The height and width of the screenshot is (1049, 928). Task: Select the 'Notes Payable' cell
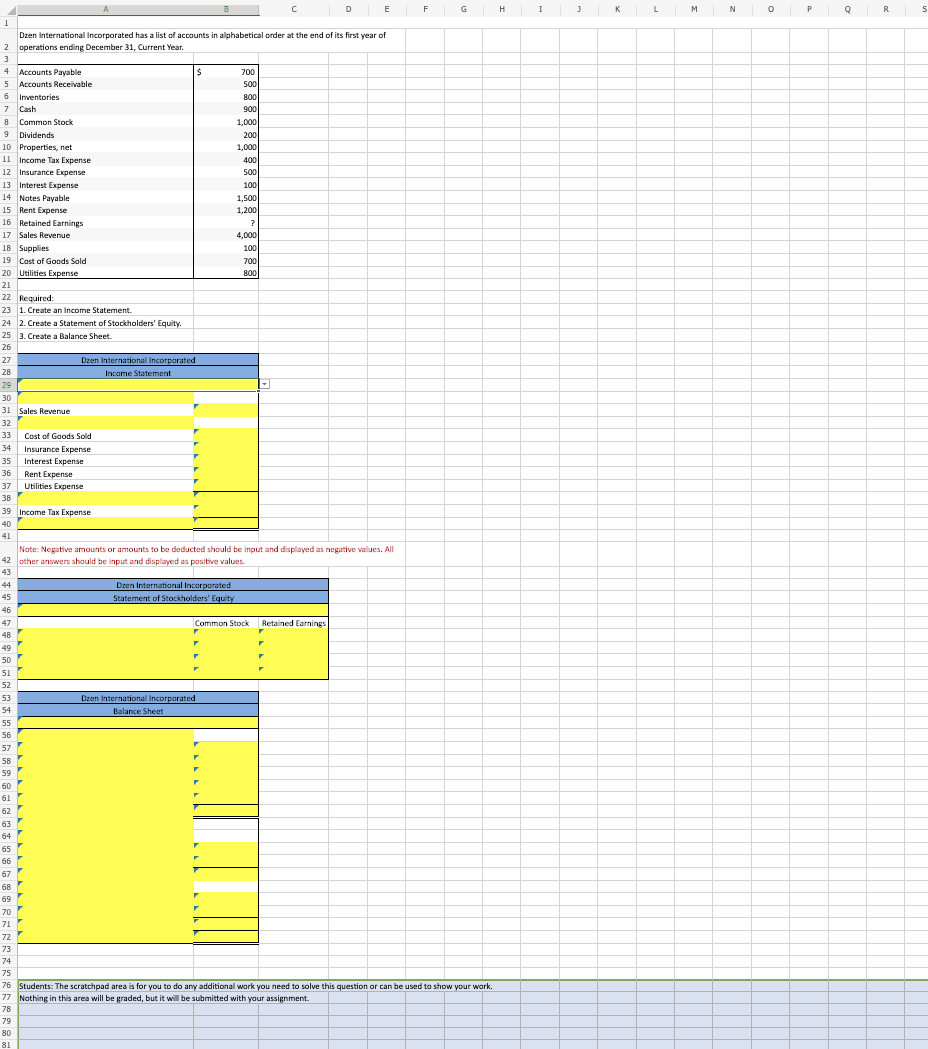tap(105, 198)
